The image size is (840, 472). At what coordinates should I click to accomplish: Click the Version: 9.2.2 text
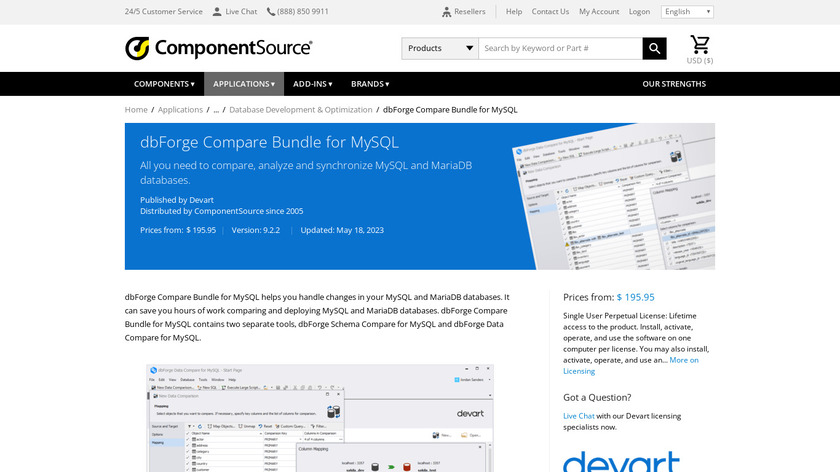[x=256, y=230]
